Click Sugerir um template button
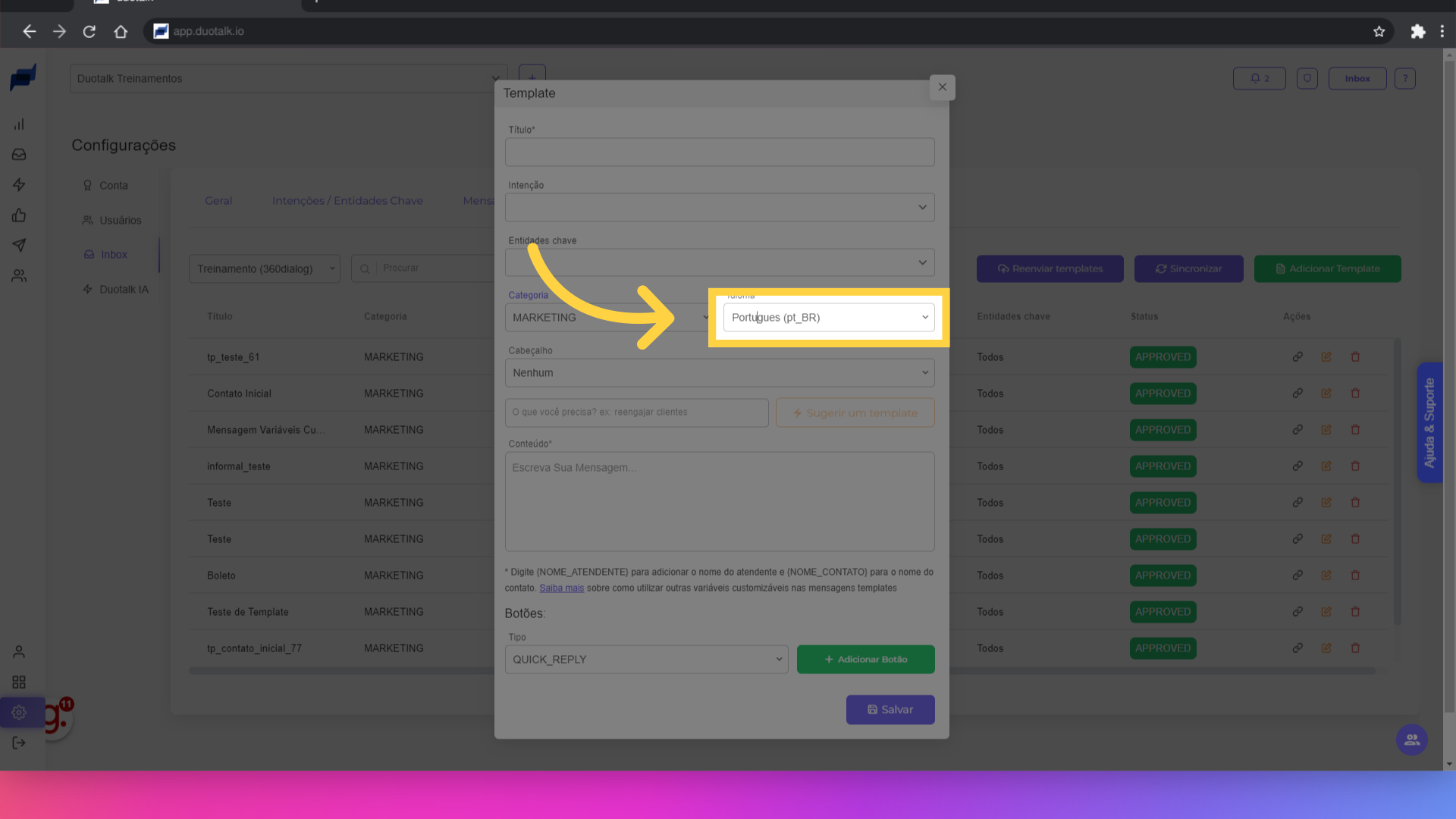Image resolution: width=1456 pixels, height=819 pixels. [855, 413]
